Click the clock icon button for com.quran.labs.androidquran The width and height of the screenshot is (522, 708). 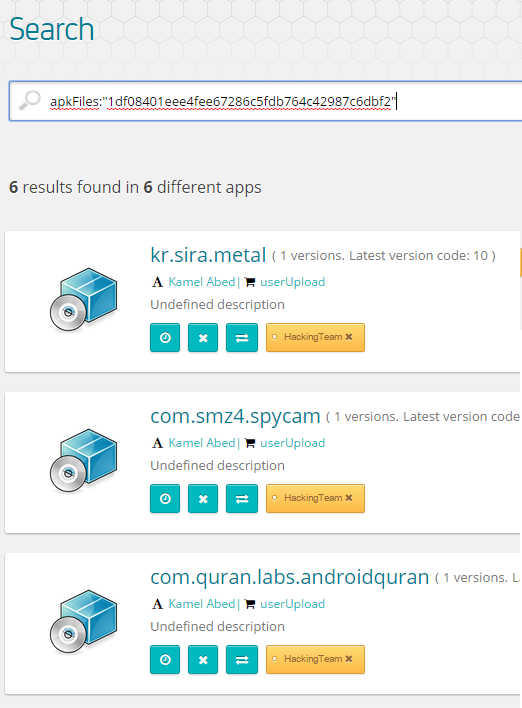click(x=165, y=659)
